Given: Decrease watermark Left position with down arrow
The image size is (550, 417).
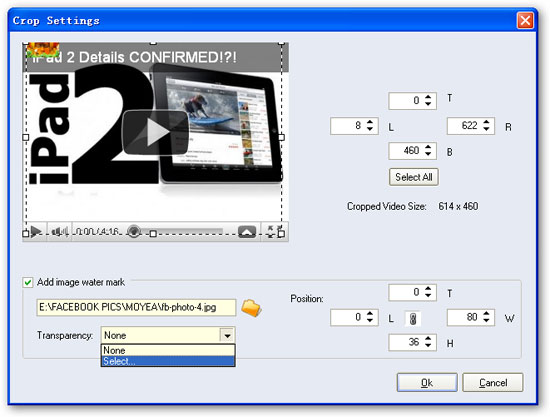Looking at the screenshot, I should coord(370,321).
